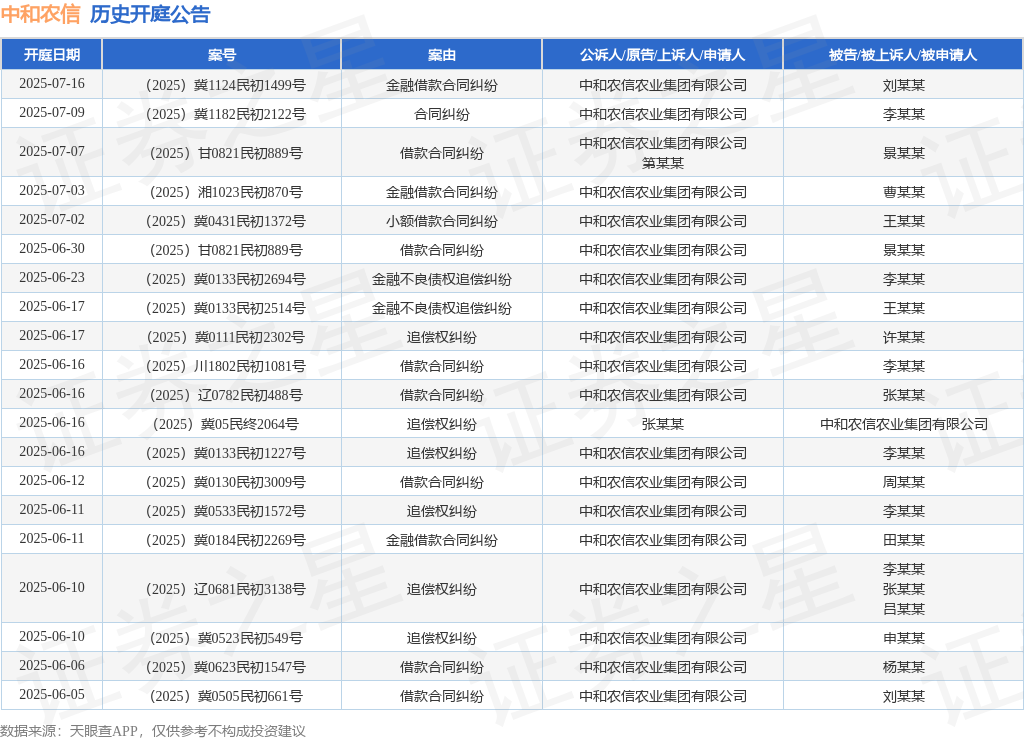This screenshot has width=1024, height=740.
Task: Select case number 川1802民初1081号
Action: click(225, 366)
